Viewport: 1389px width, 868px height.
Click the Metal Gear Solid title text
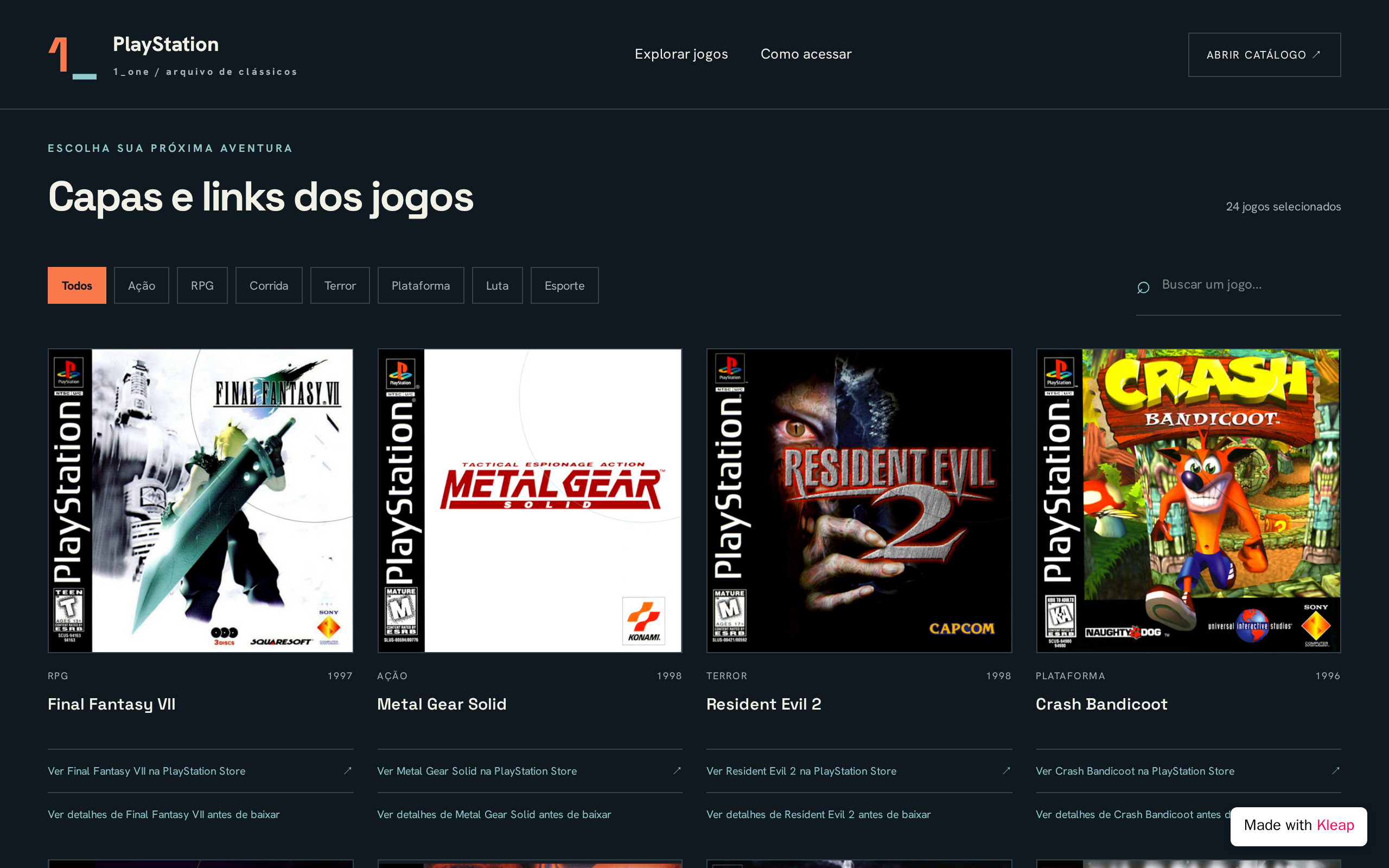point(442,704)
